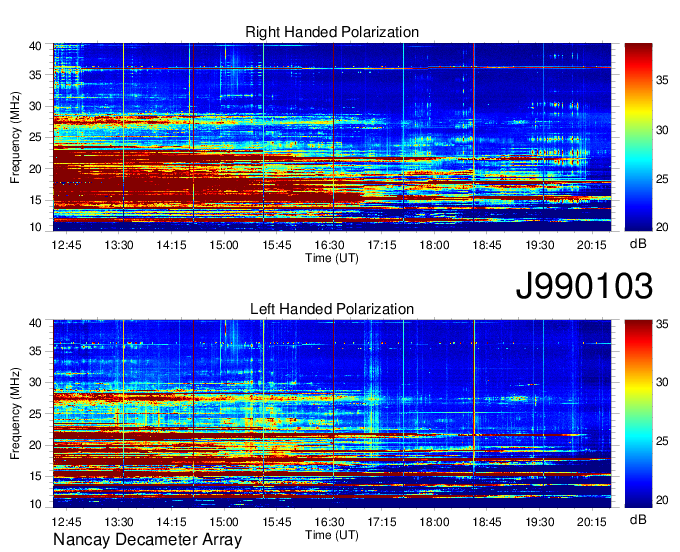Screen dimensions: 680x552
Task: Click 10 MHz tick on Left Handed frequency axis
Action: 36,504
